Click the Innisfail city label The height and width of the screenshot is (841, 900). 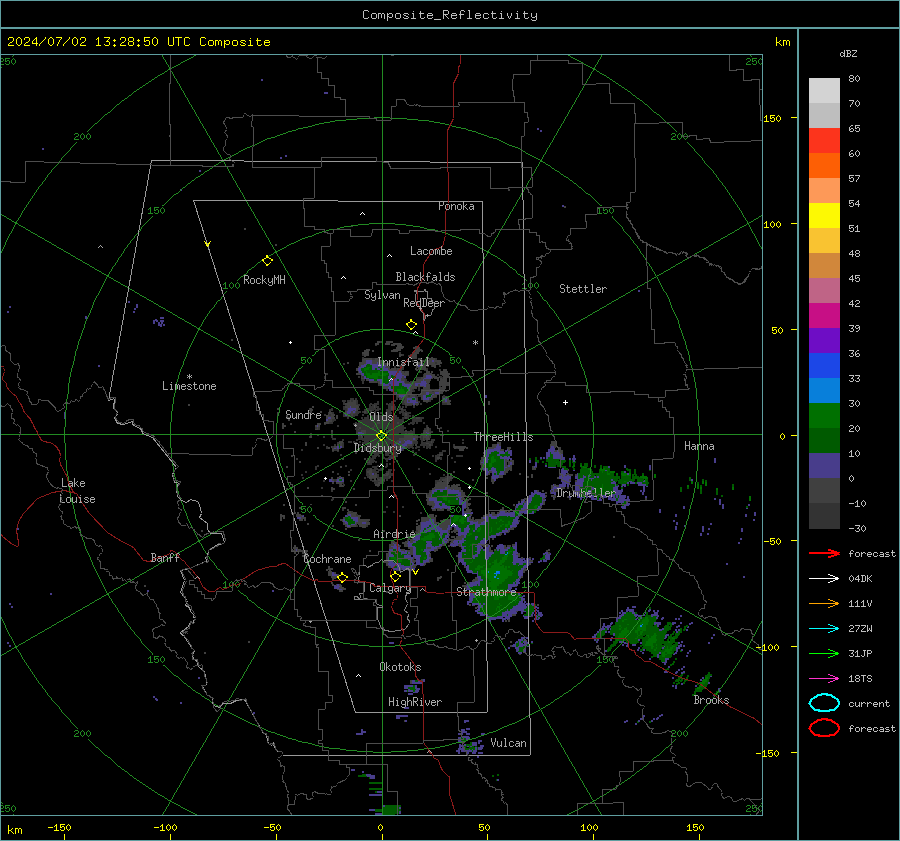[x=404, y=362]
